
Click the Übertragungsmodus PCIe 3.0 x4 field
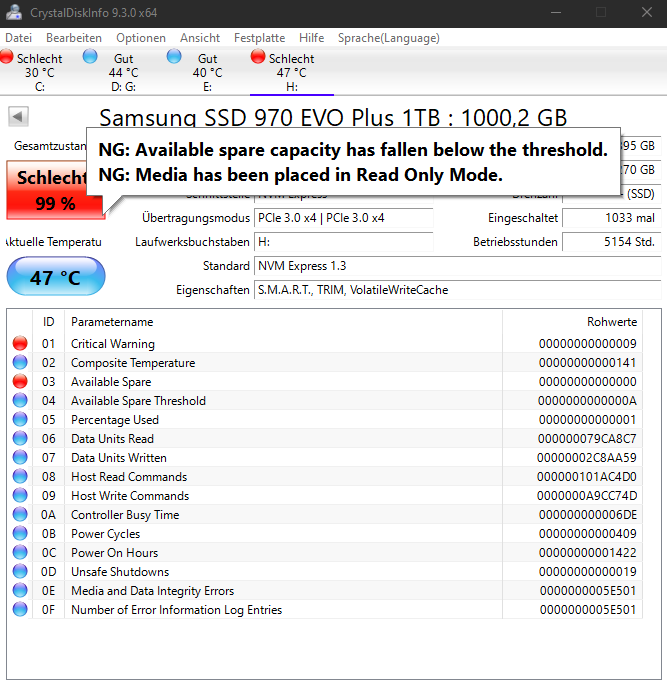click(344, 218)
